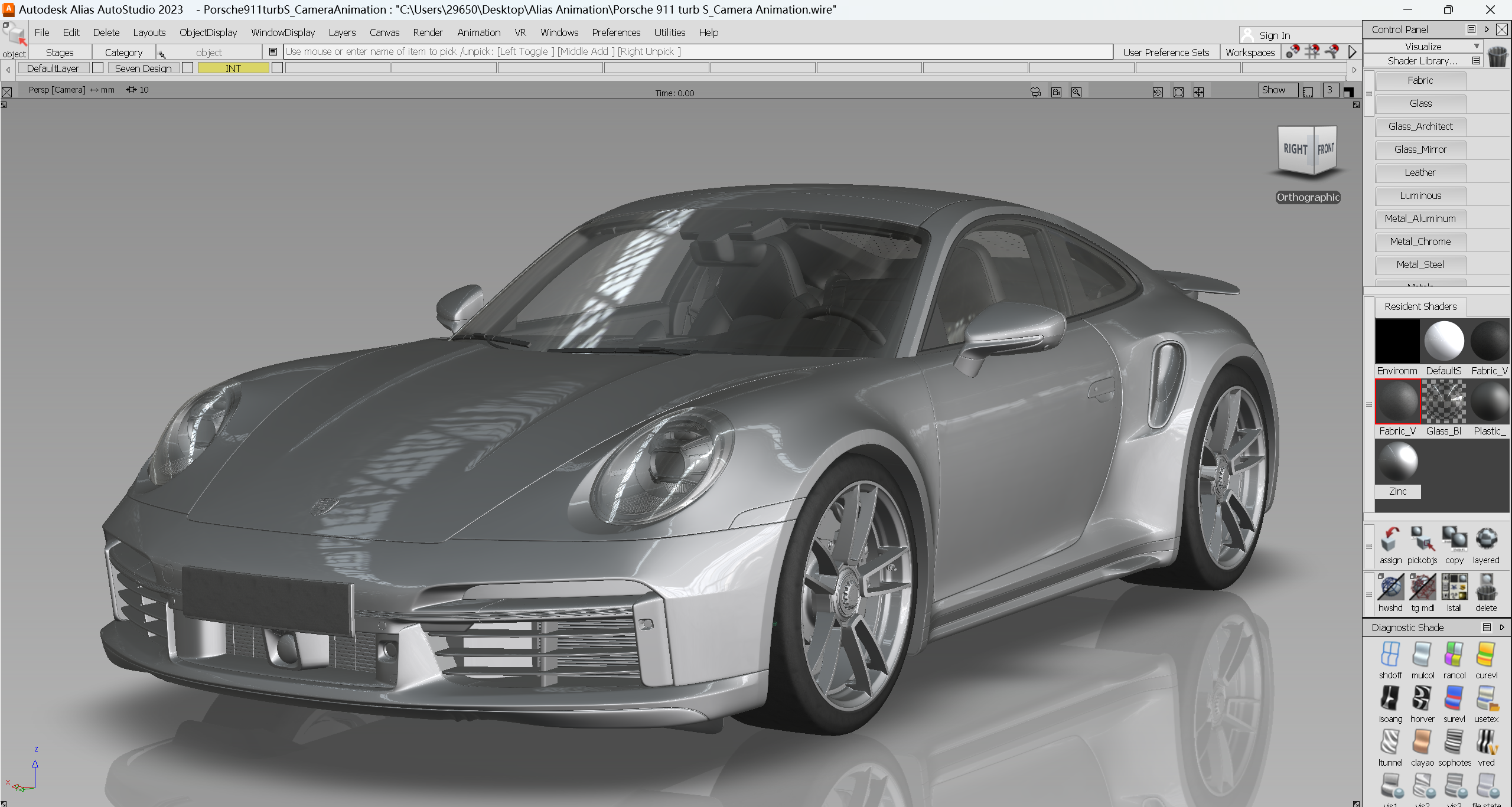Toggle the snap to grid magnet
The width and height of the screenshot is (1512, 807).
click(x=1311, y=52)
